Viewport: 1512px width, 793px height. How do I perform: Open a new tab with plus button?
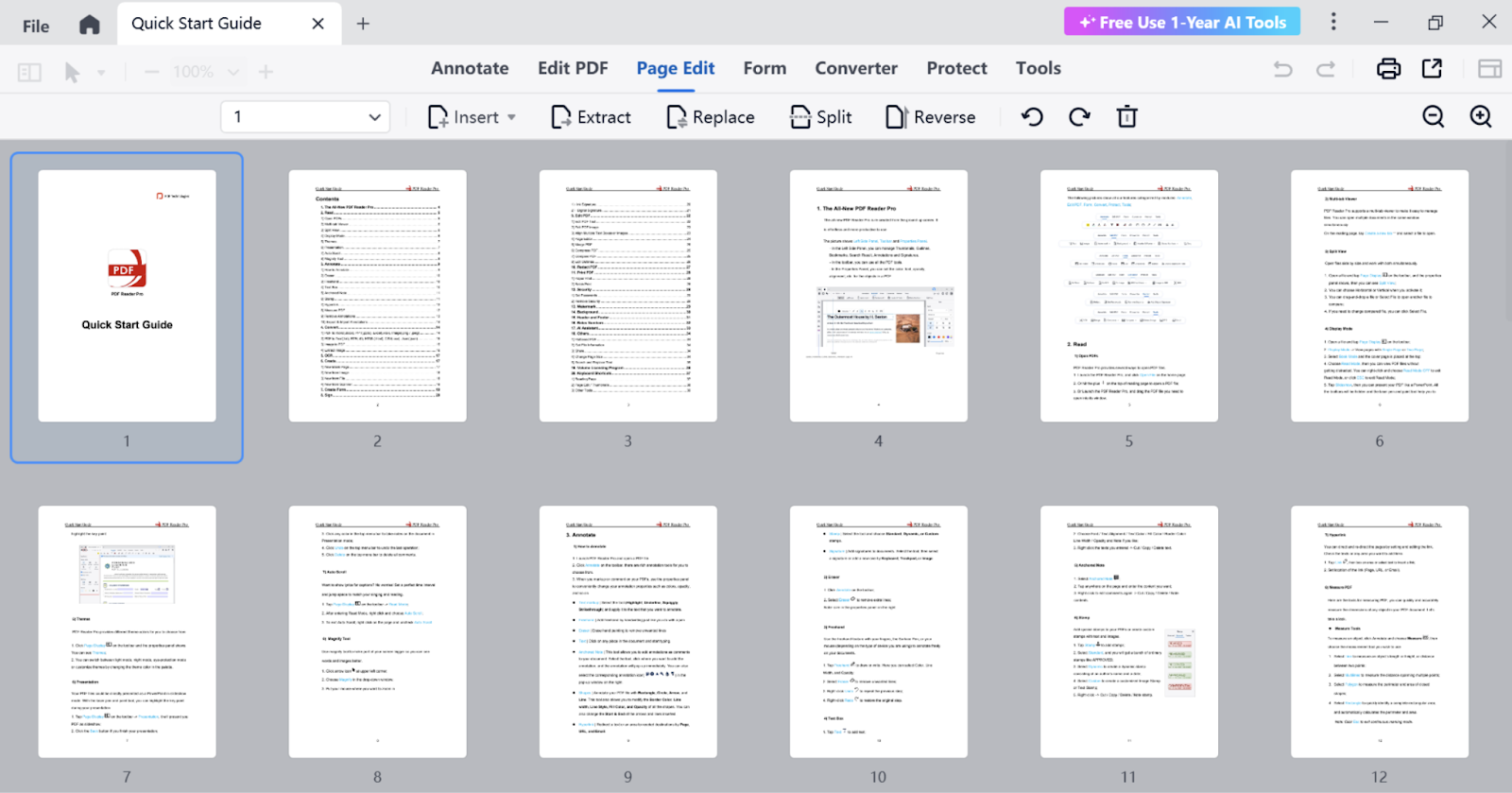[363, 24]
